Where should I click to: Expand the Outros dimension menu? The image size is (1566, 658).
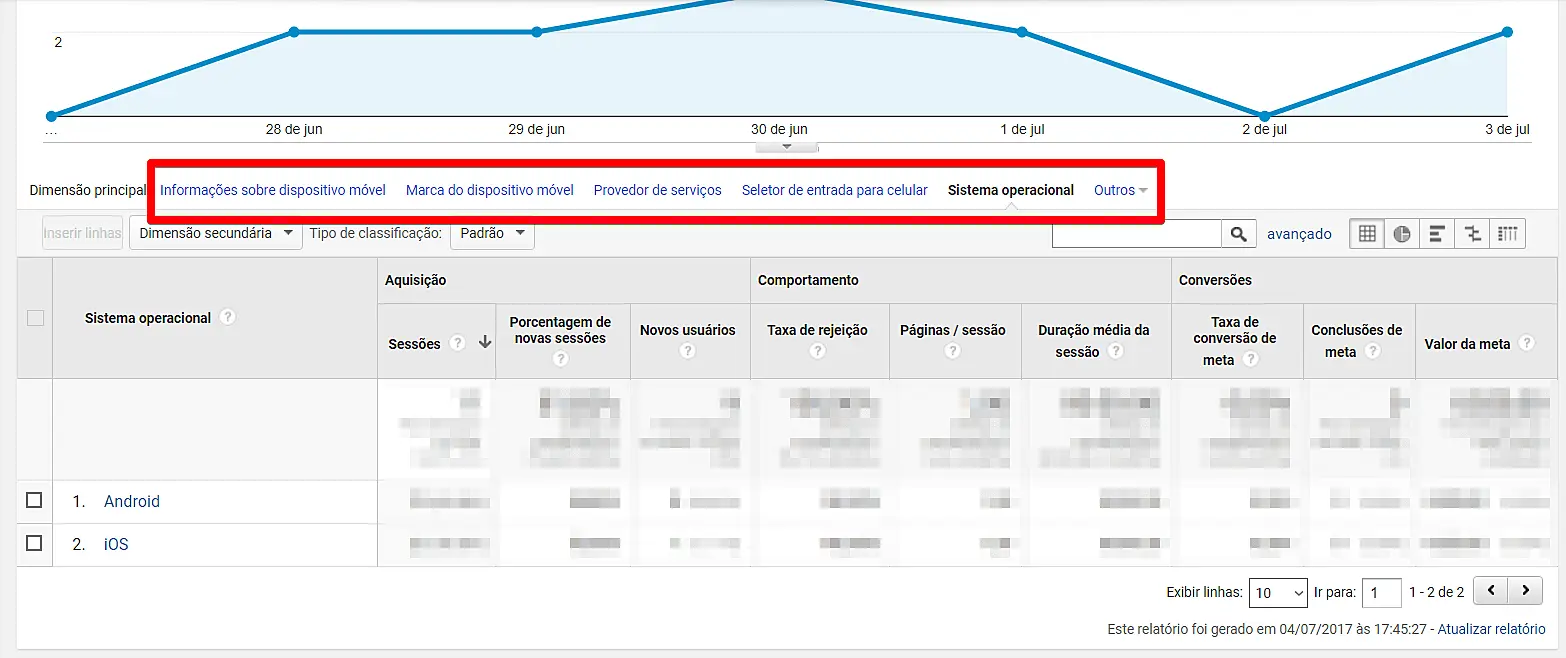click(x=1120, y=190)
